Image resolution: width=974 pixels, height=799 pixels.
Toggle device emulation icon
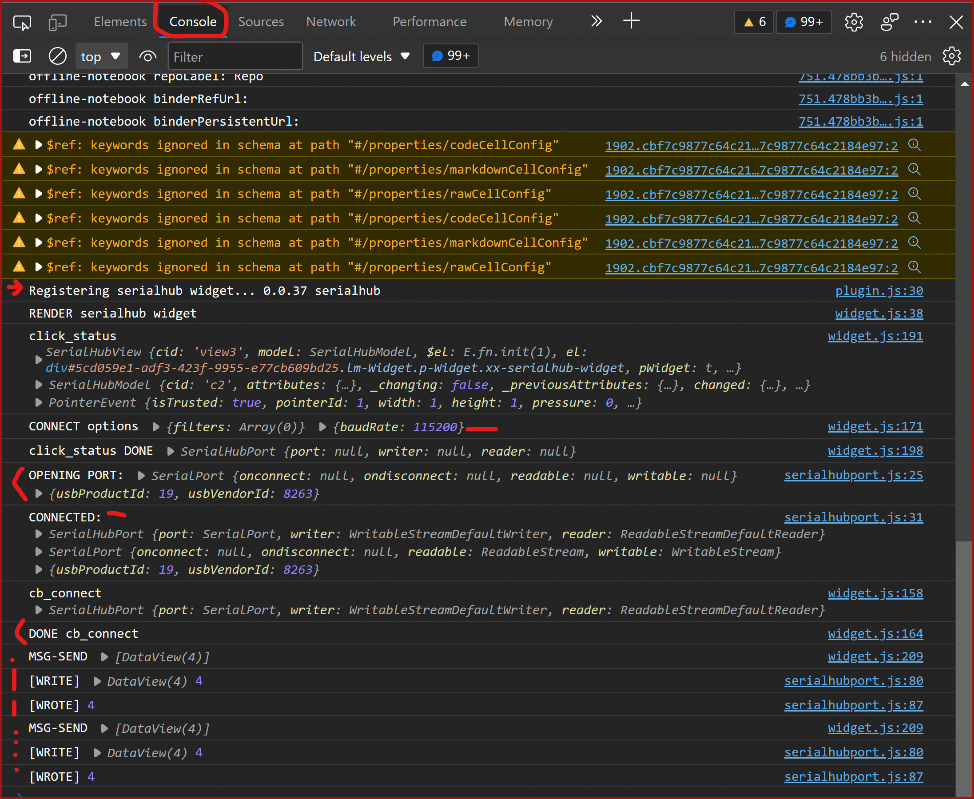[57, 22]
